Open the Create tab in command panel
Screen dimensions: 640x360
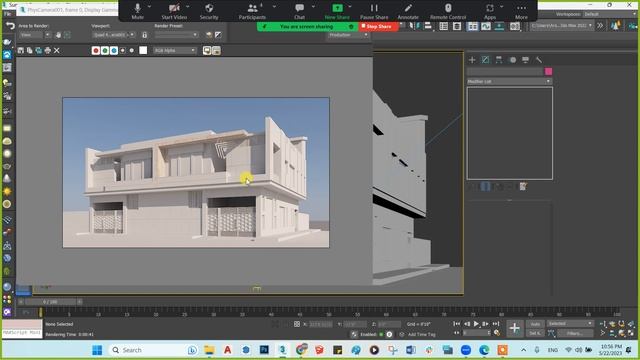tap(472, 60)
